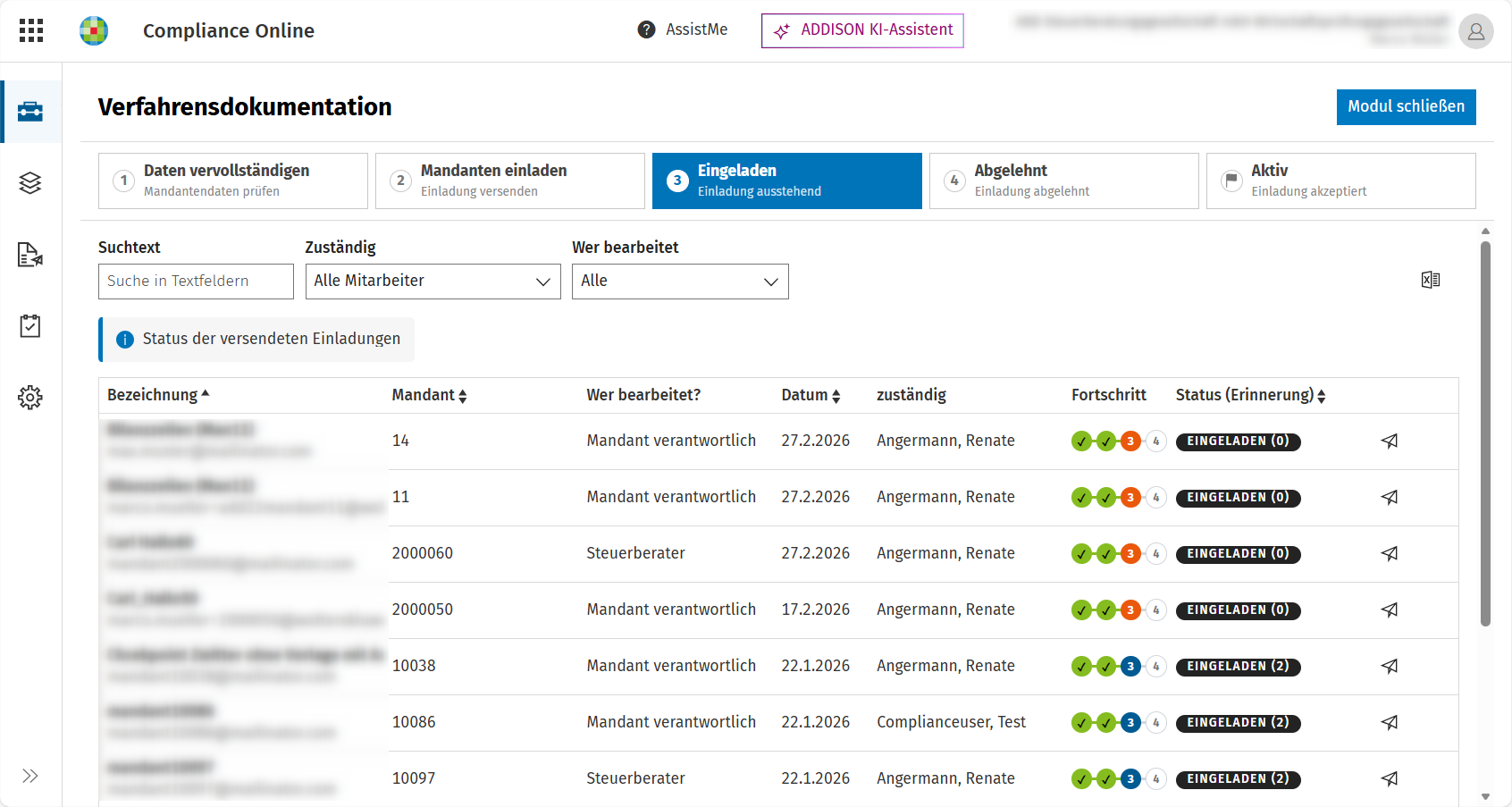Open the Wer bearbeitet dropdown
Image resolution: width=1512 pixels, height=807 pixels.
(680, 282)
